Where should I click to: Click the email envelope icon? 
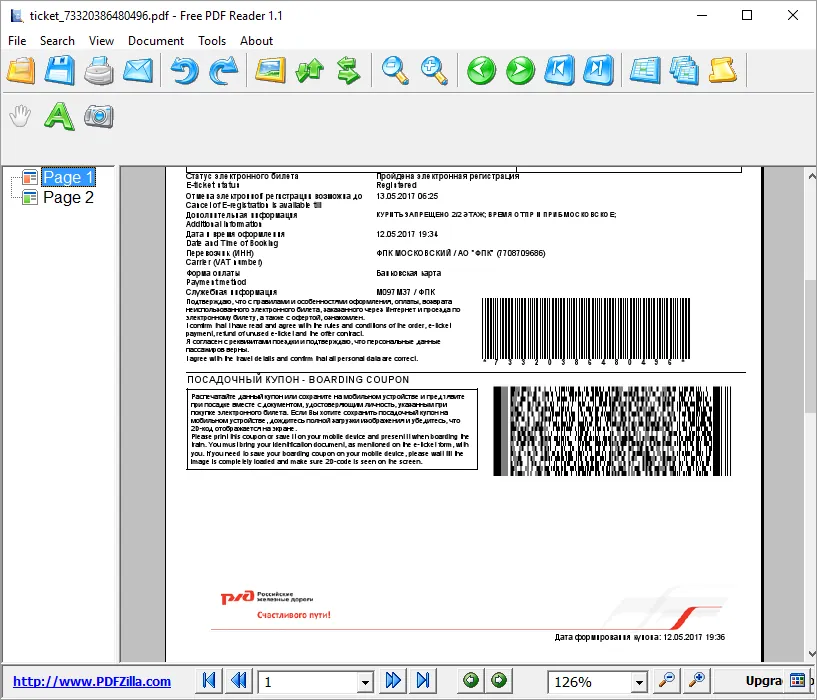click(138, 70)
